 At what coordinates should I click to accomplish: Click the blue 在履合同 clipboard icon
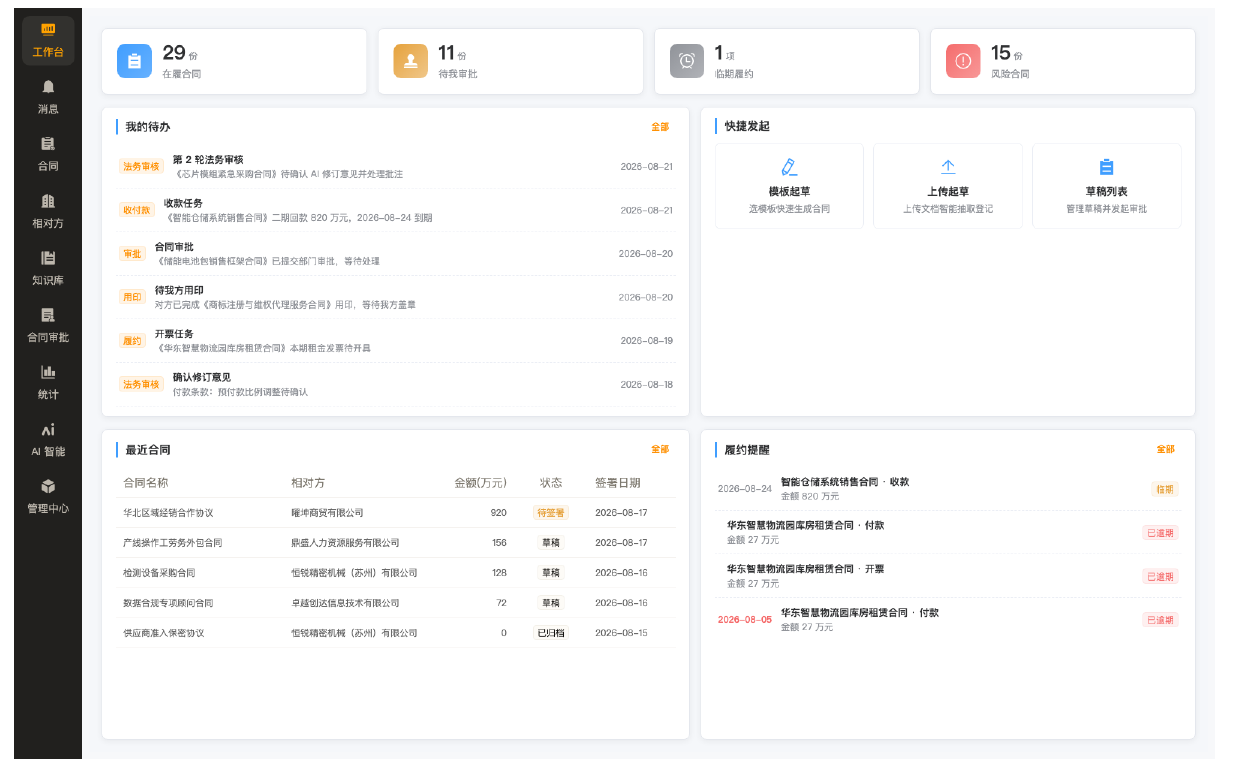pos(135,61)
